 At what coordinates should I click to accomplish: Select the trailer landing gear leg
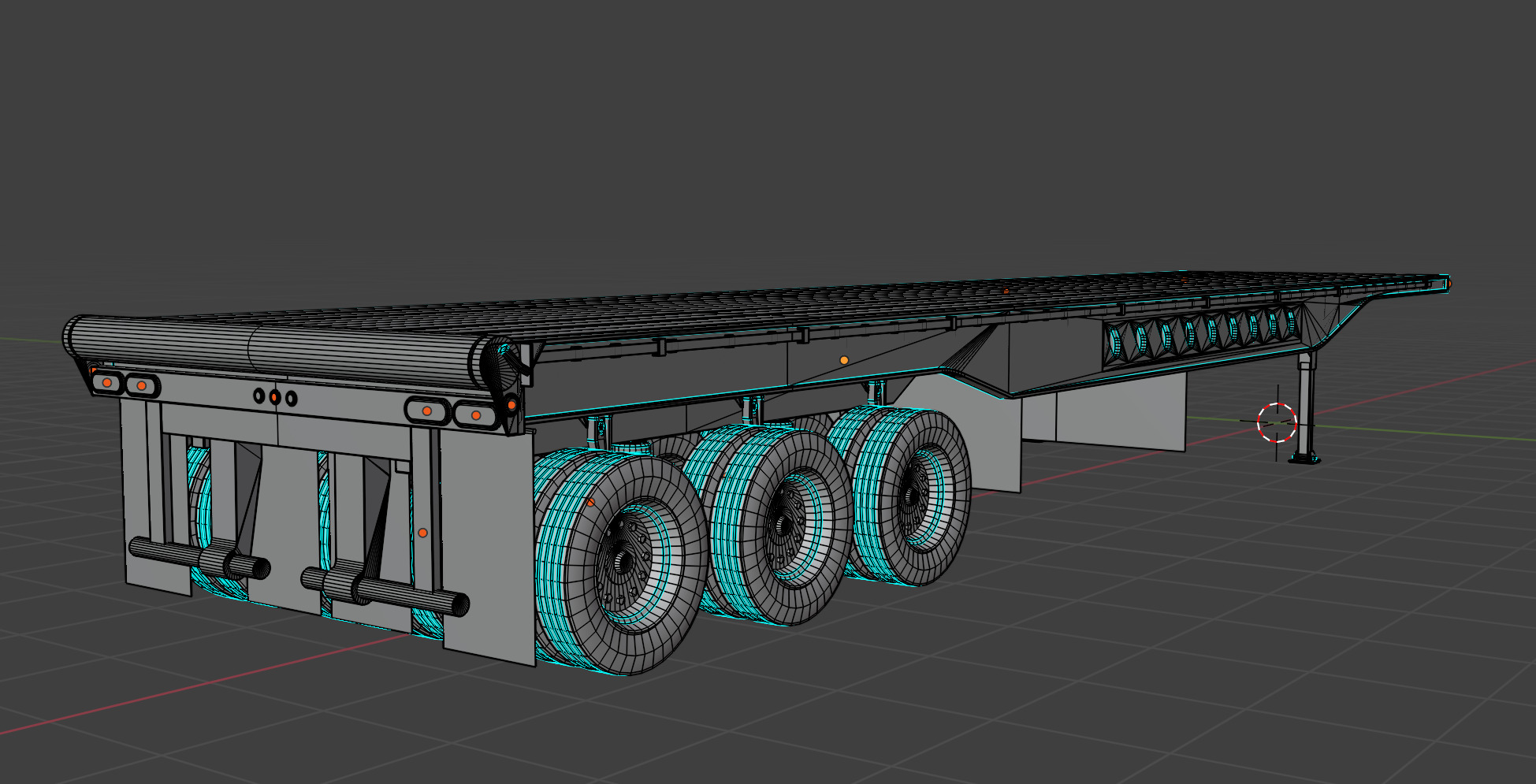(1307, 408)
